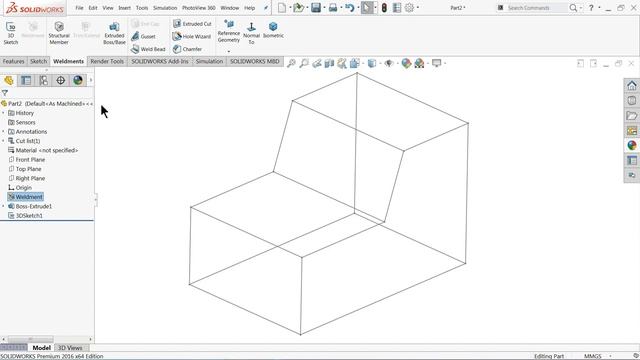Add a Gusset feature
The width and height of the screenshot is (640, 360).
(143, 36)
